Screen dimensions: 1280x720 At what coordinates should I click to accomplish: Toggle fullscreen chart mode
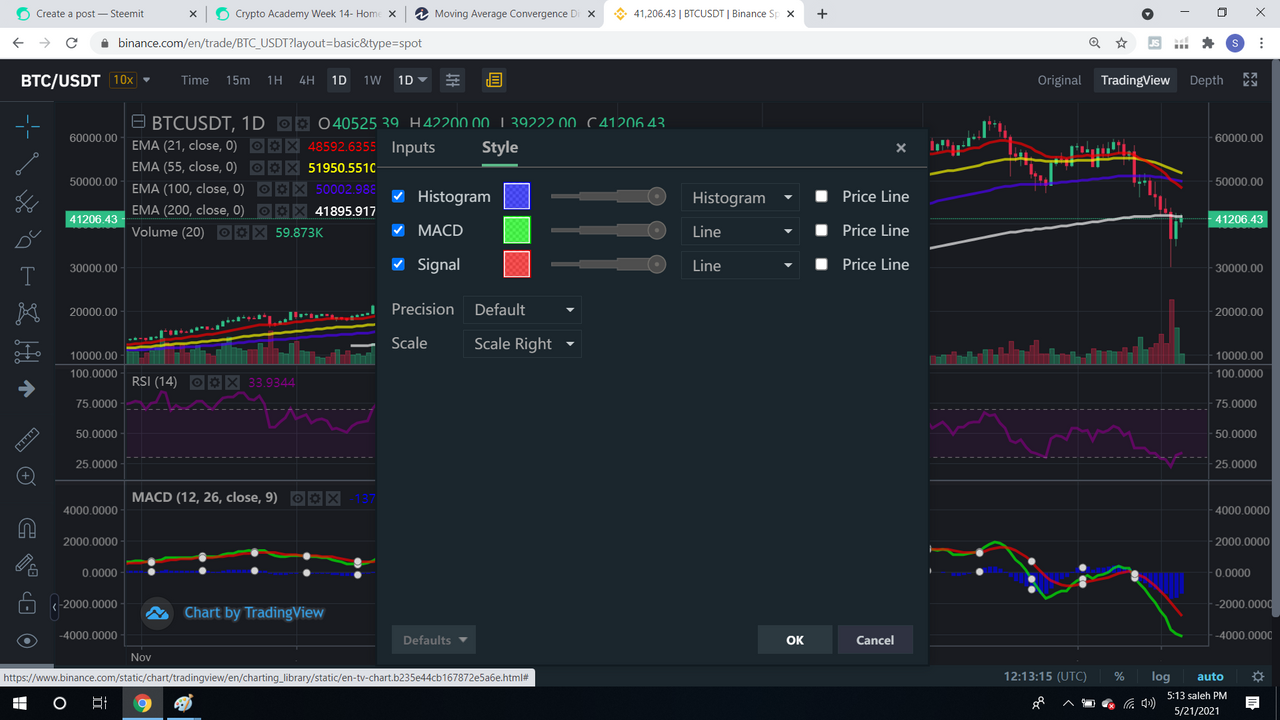(1250, 80)
